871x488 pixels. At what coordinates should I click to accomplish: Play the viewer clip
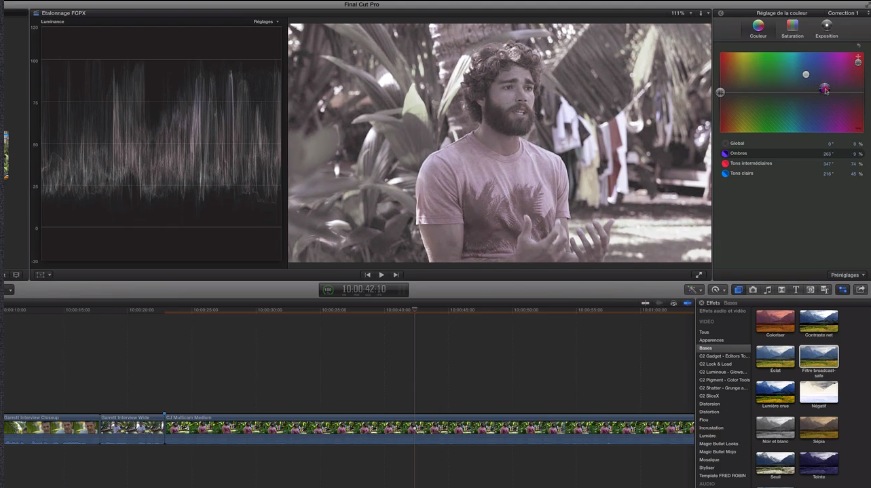click(381, 275)
